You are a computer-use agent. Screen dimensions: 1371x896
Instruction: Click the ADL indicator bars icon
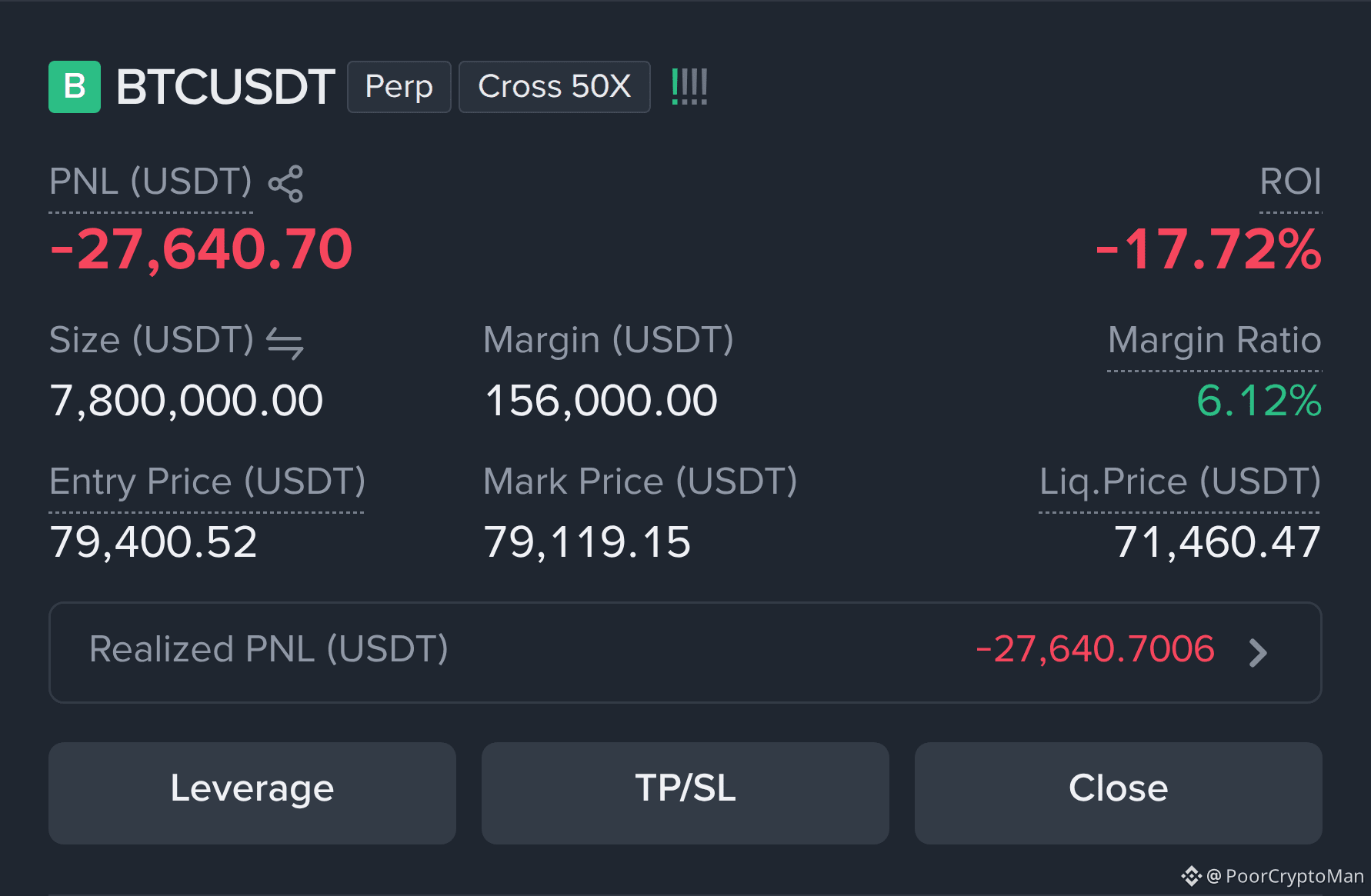689,86
